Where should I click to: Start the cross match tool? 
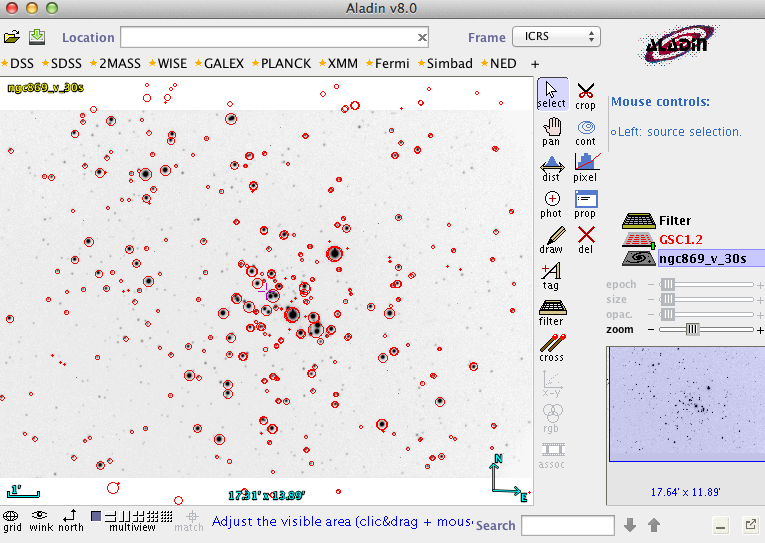(x=552, y=348)
